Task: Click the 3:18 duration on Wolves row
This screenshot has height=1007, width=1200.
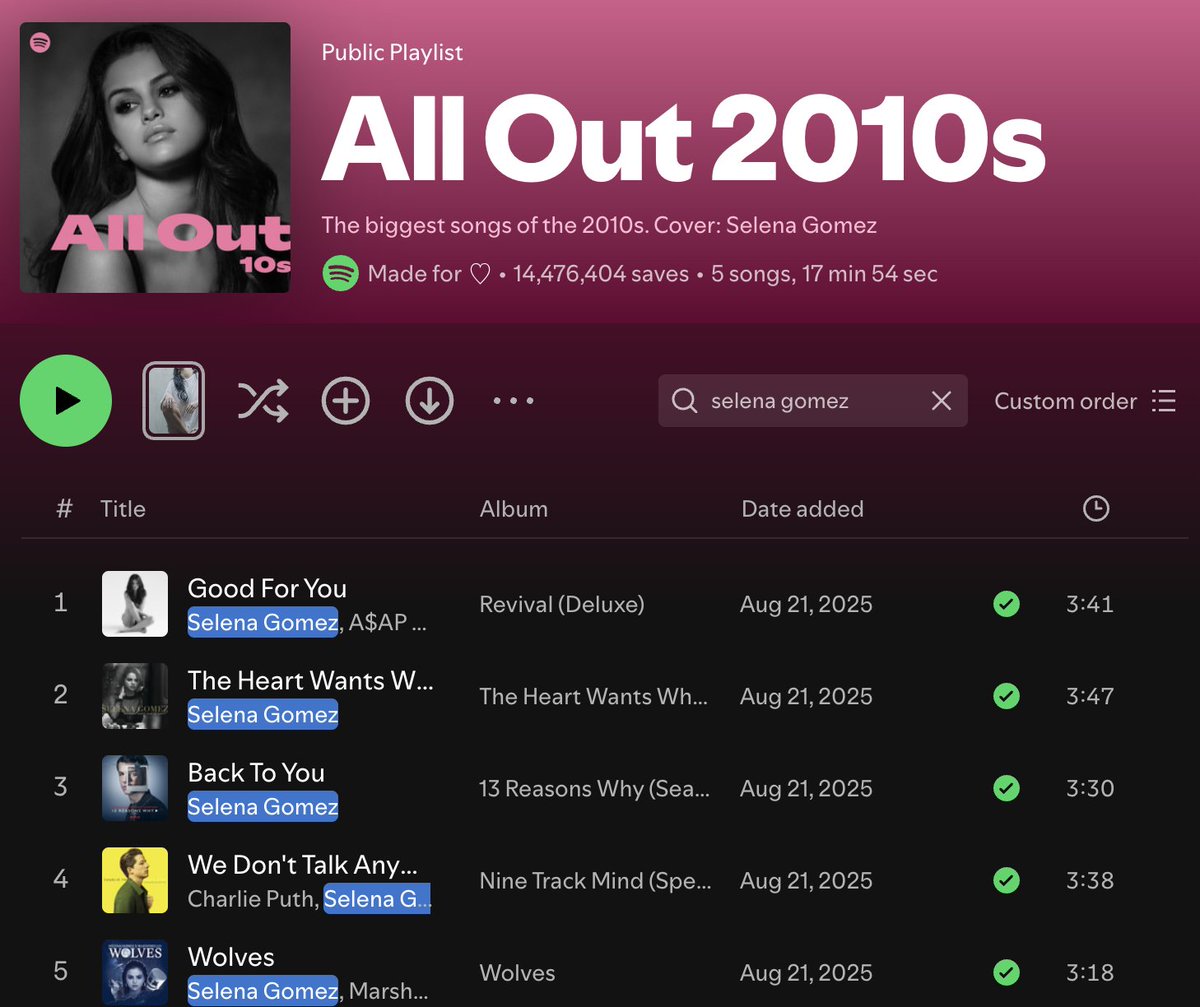Action: tap(1090, 972)
